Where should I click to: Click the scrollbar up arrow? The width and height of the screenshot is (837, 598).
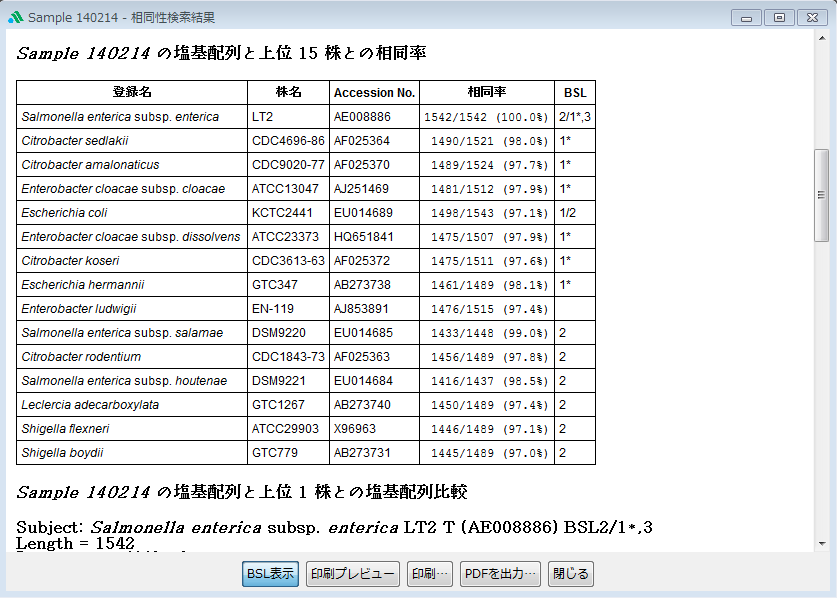point(821,38)
